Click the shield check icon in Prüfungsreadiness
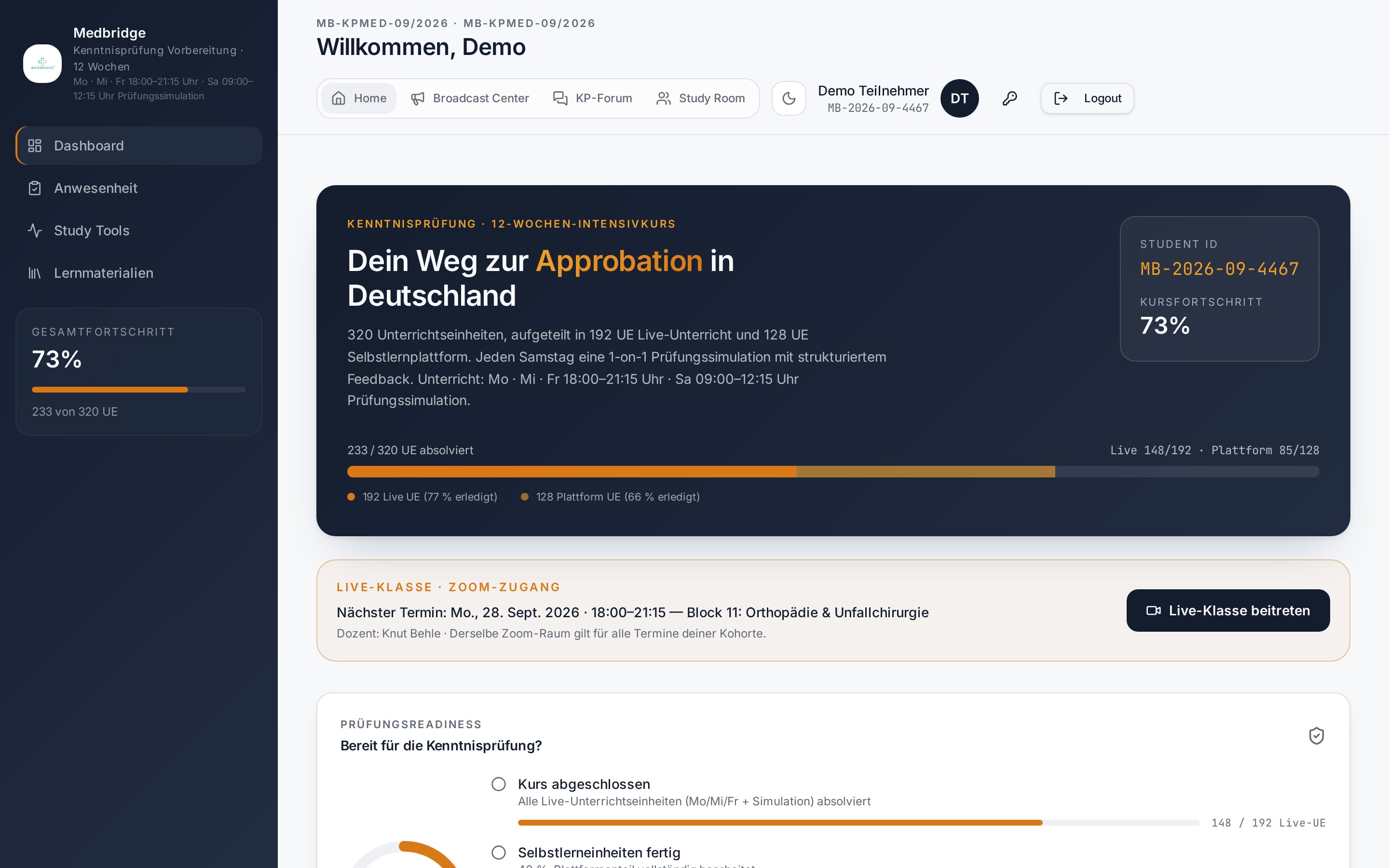Viewport: 1389px width, 868px height. coord(1316,735)
